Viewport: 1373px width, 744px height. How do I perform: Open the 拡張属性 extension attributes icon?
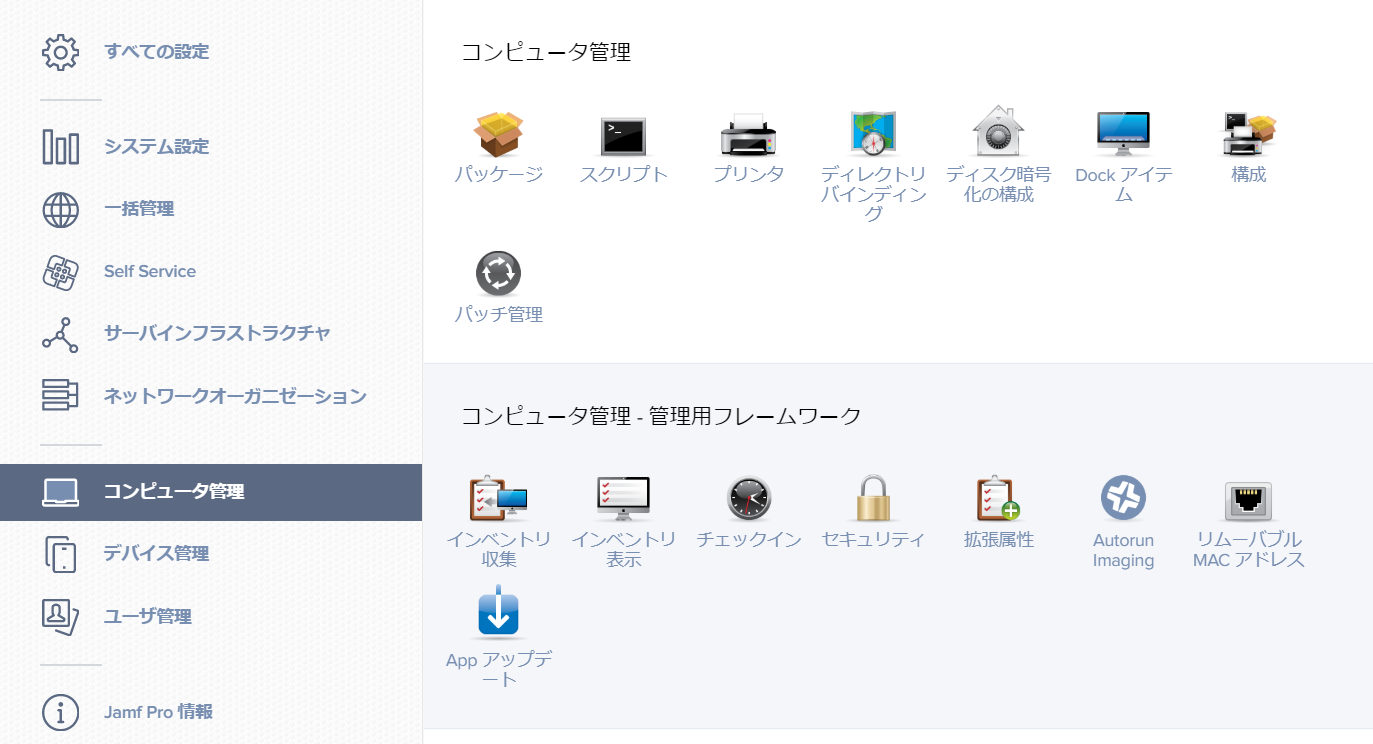point(998,498)
